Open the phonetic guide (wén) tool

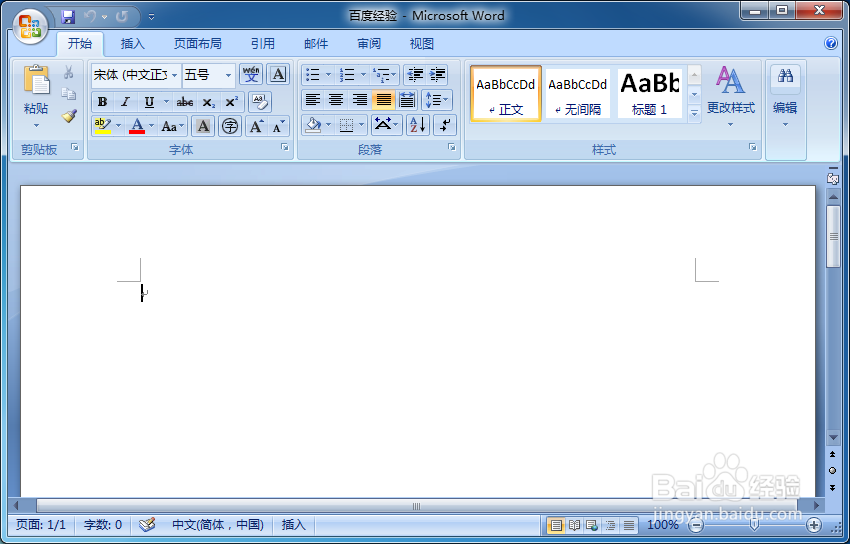tap(251, 74)
